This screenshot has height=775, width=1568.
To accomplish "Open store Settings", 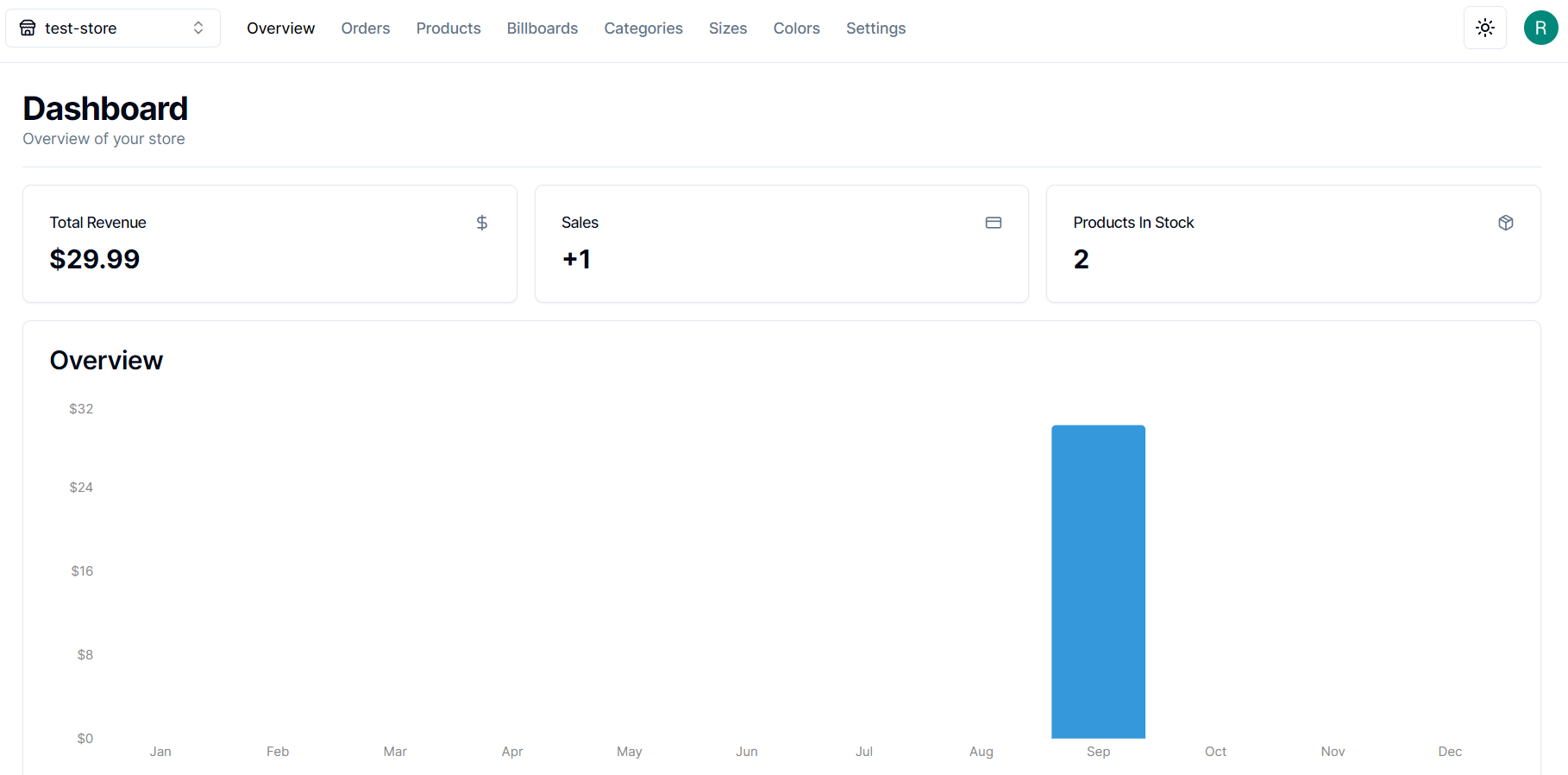I will coord(875,28).
